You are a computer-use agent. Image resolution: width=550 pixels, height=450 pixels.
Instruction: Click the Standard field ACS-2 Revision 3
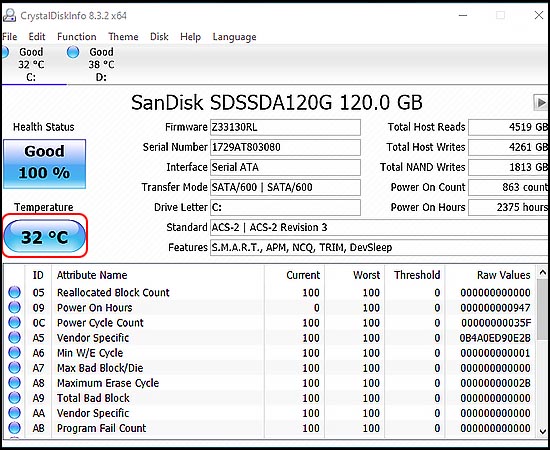[379, 228]
